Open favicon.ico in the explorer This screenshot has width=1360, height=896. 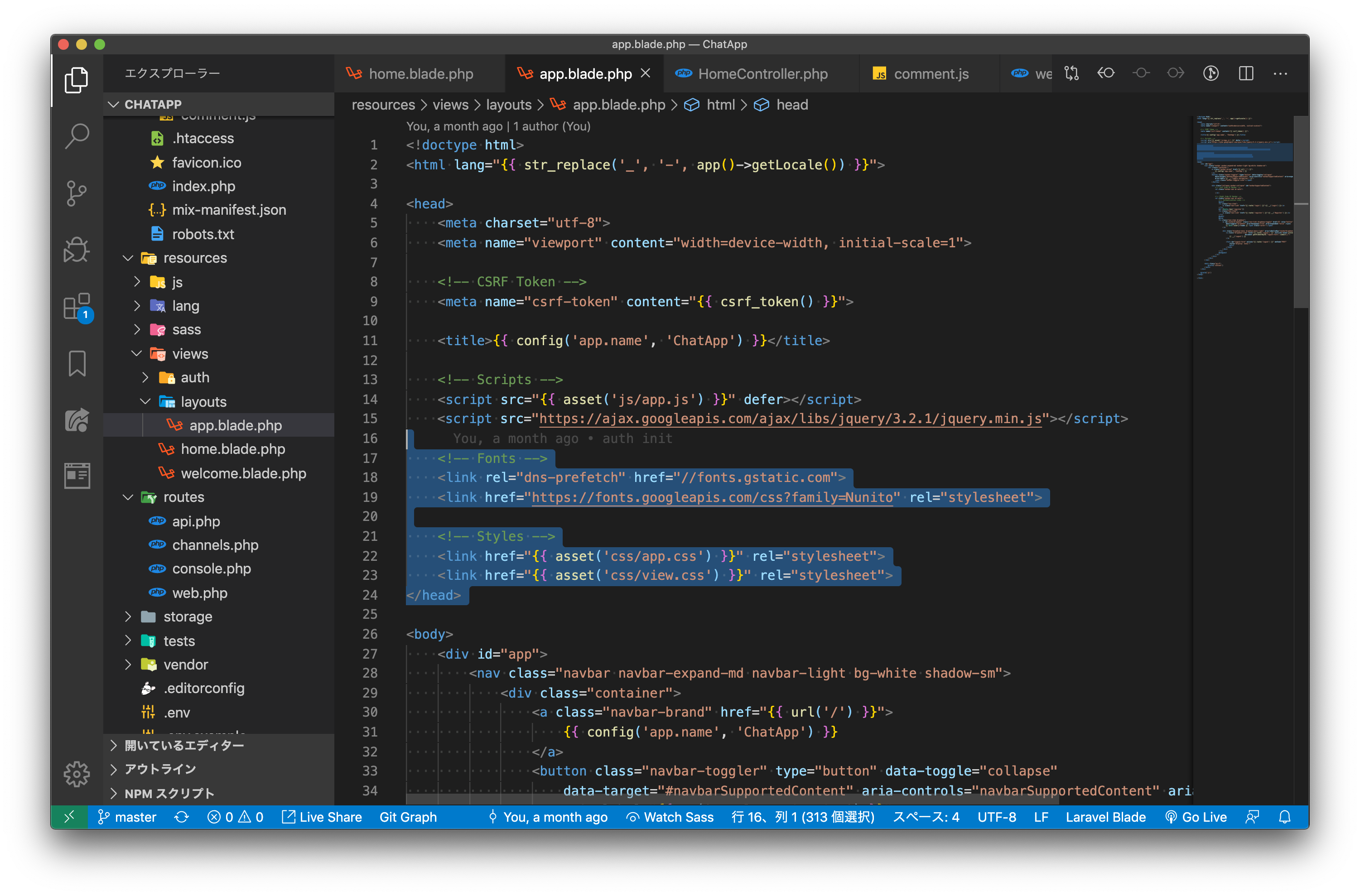[x=219, y=163]
